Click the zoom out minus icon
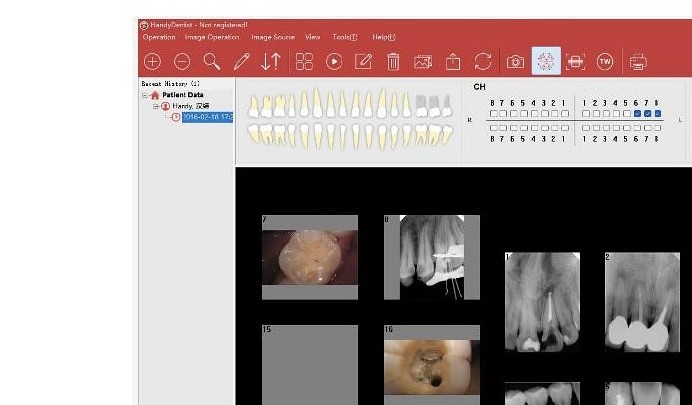This screenshot has width=692, height=405. pyautogui.click(x=182, y=61)
